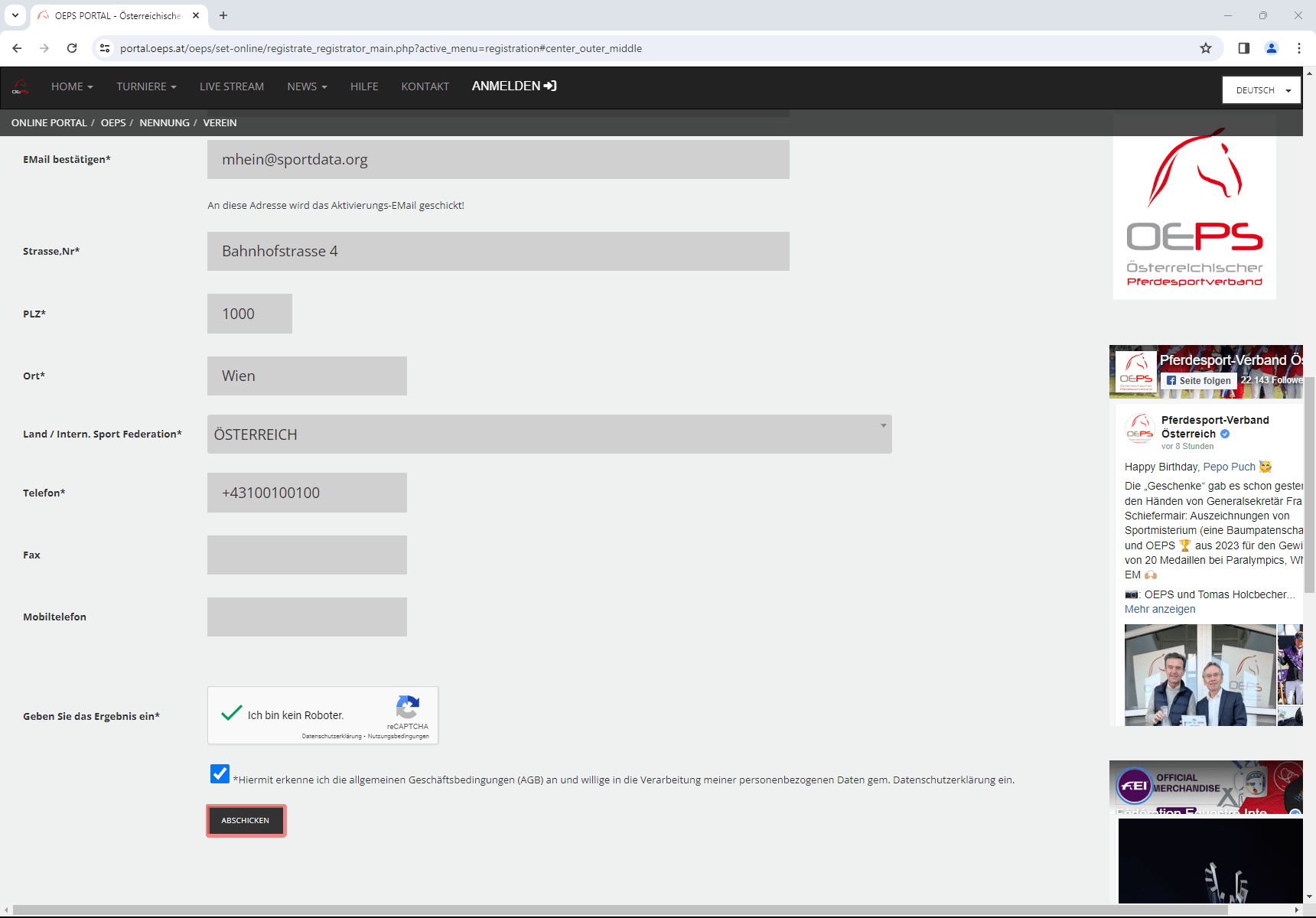1316x918 pixels.
Task: Open the browser side panel icon
Action: pyautogui.click(x=1244, y=48)
